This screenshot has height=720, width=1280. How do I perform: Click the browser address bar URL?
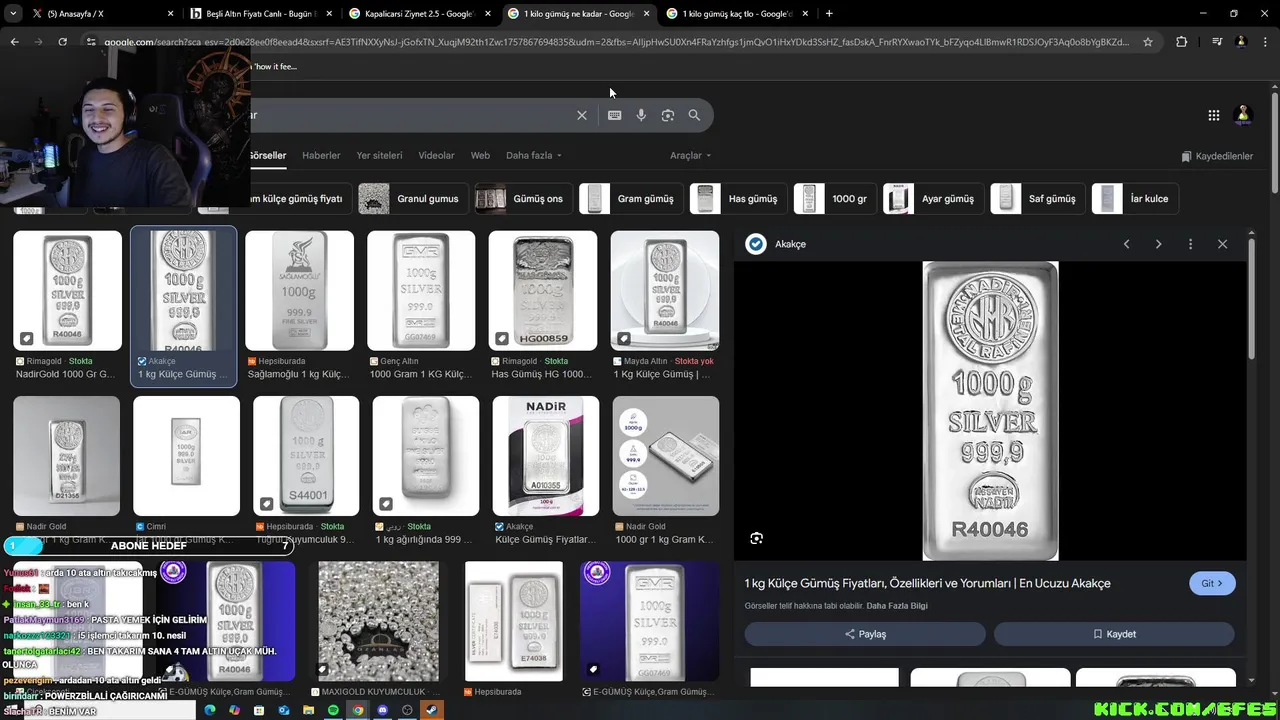tap(616, 42)
